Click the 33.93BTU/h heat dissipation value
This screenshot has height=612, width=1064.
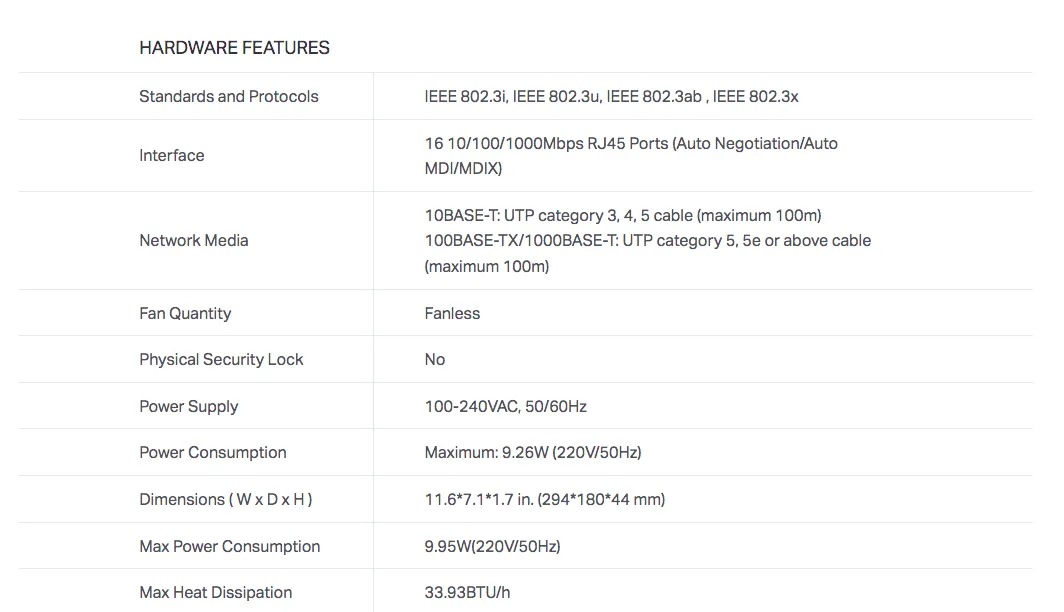click(467, 592)
